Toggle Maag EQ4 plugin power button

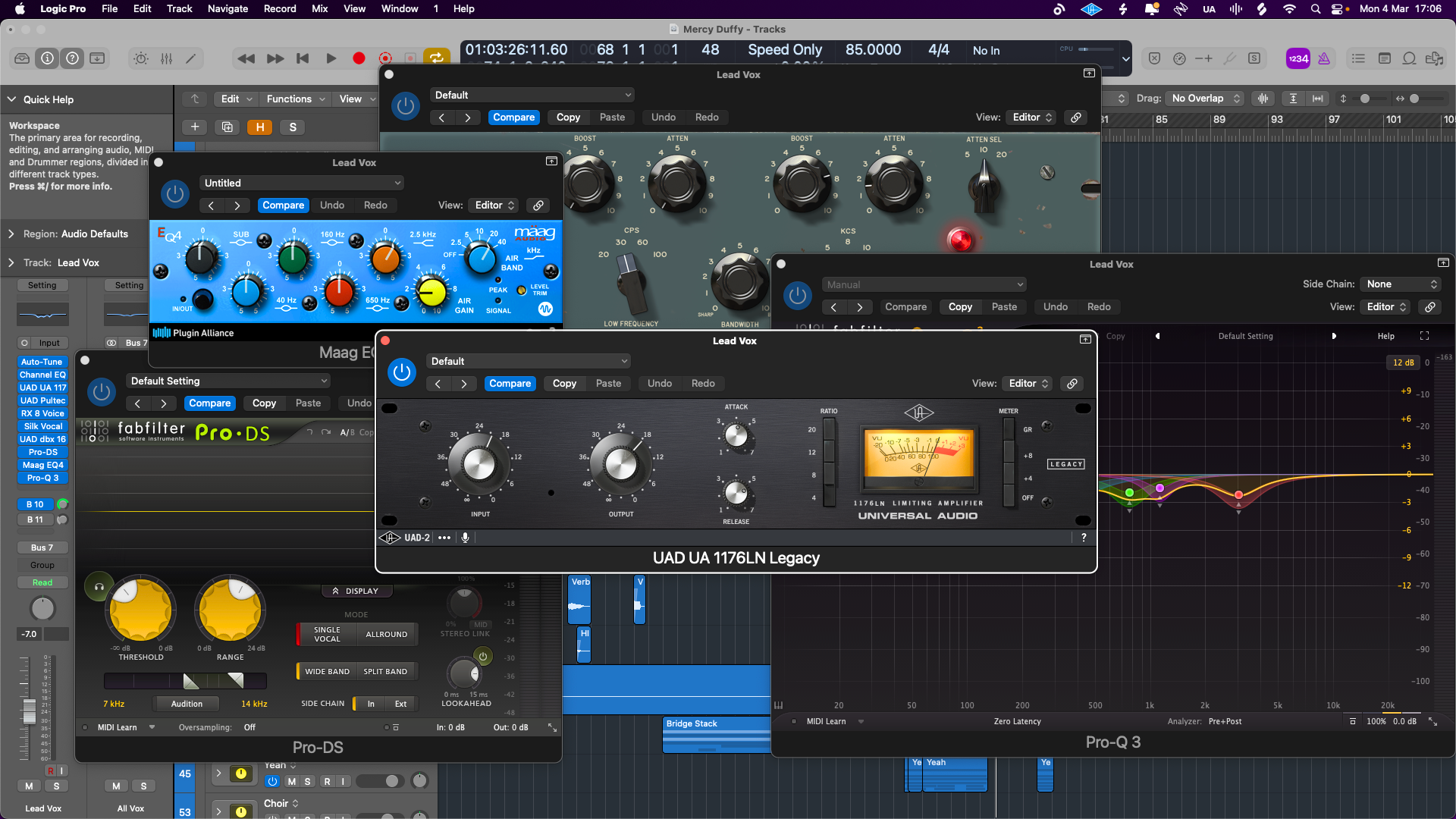(x=175, y=194)
